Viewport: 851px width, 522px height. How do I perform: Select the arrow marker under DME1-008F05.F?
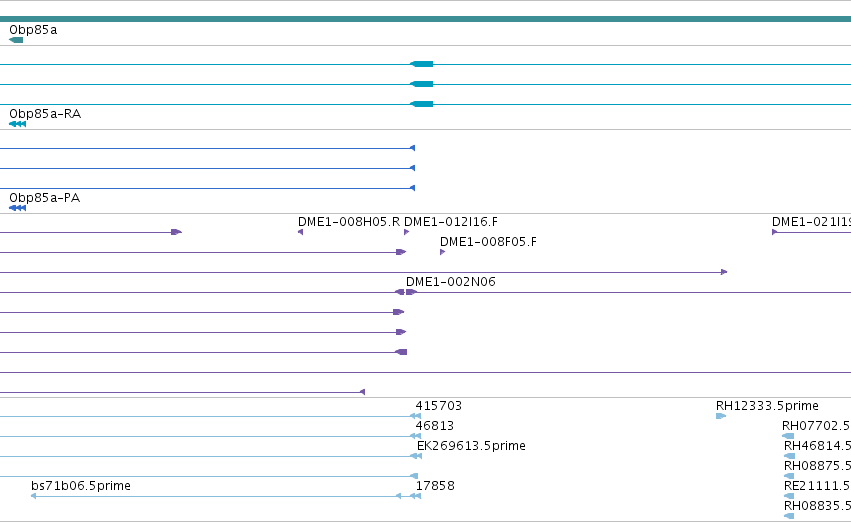442,252
